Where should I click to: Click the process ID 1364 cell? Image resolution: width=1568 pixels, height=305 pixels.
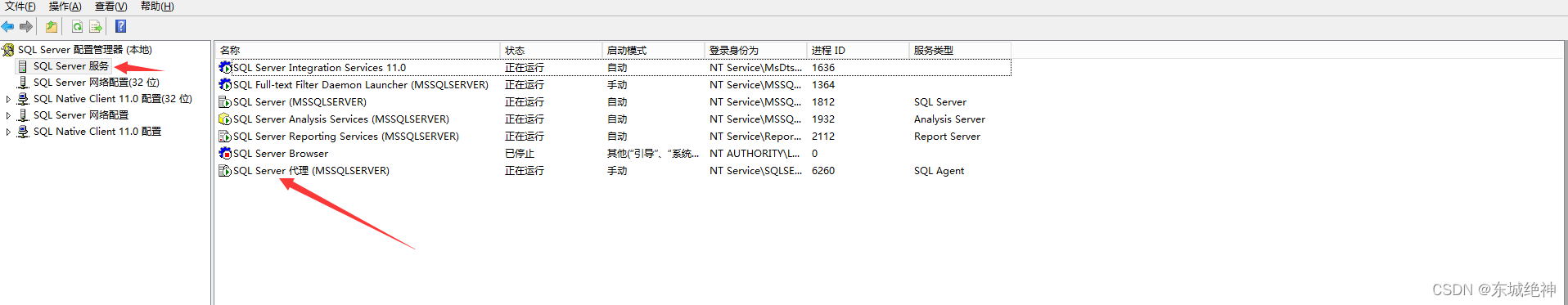pyautogui.click(x=823, y=85)
